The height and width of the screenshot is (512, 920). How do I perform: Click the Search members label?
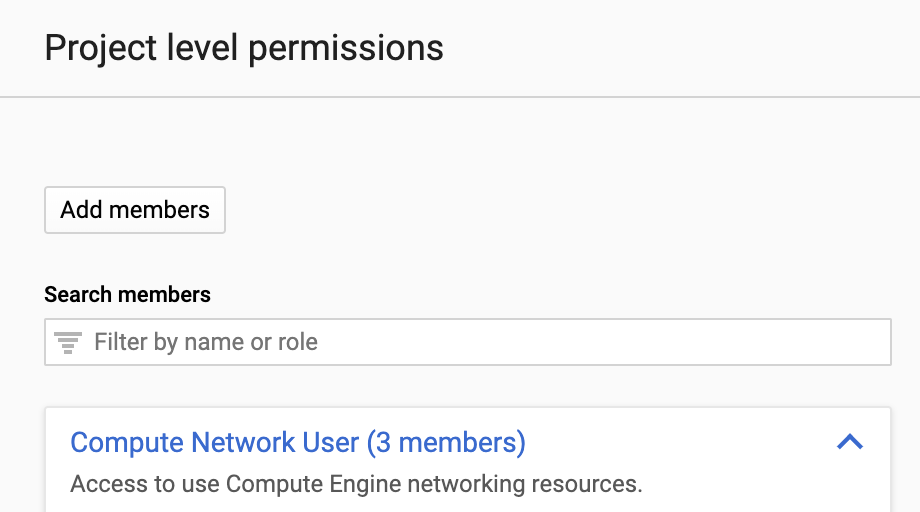click(x=128, y=295)
